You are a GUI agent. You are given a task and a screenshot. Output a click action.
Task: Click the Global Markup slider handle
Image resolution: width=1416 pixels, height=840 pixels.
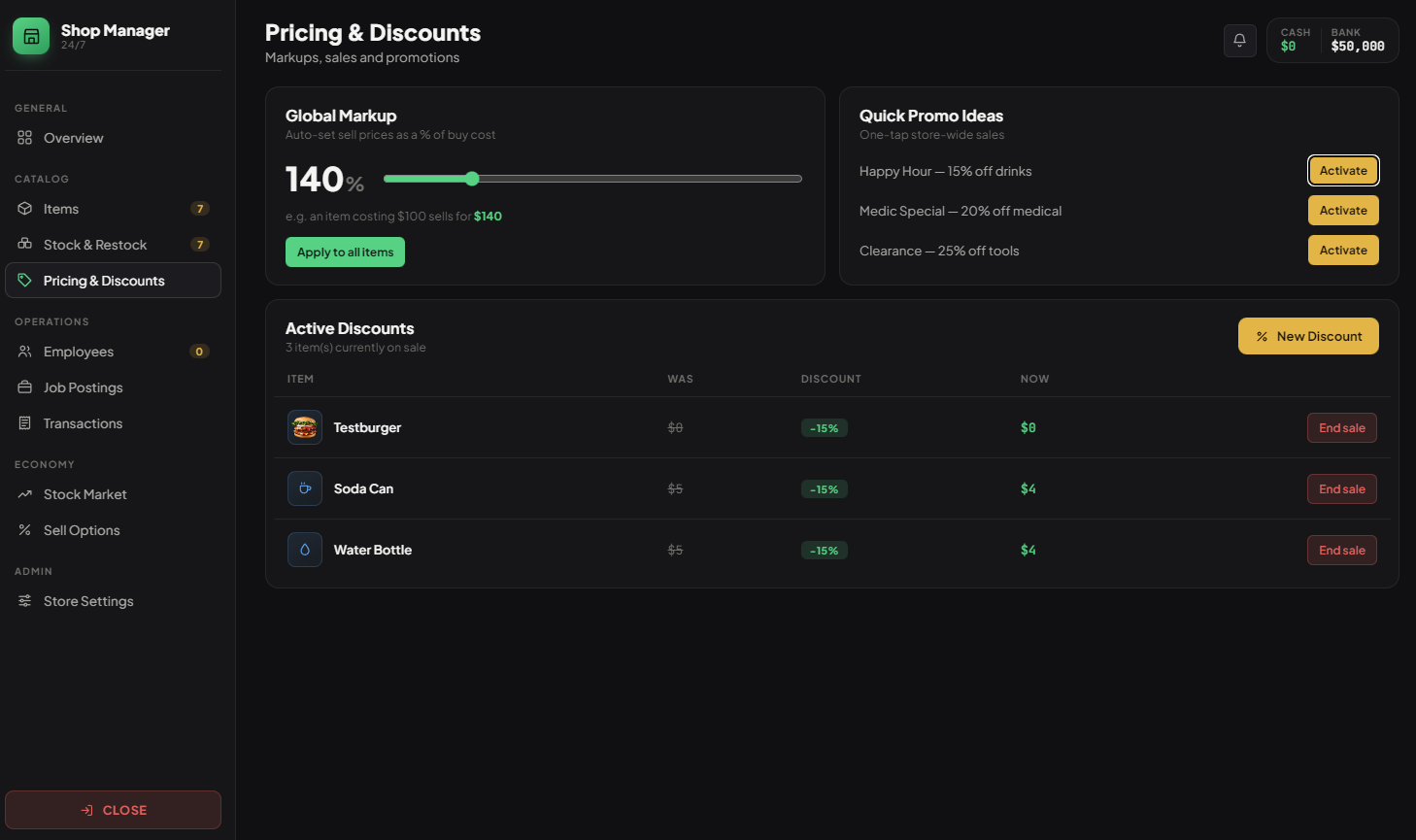(x=472, y=179)
